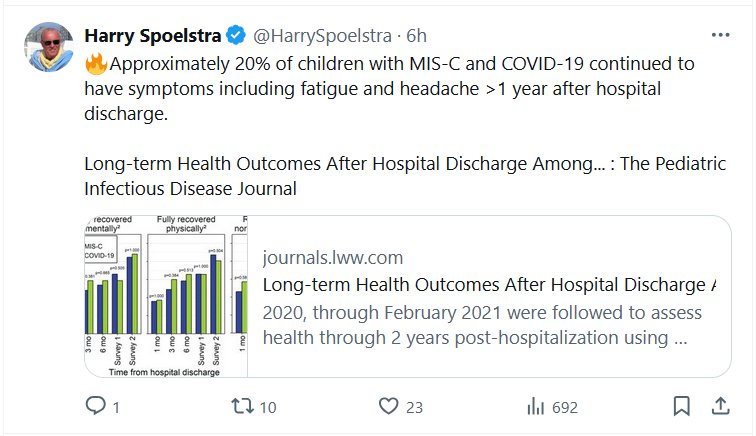Like the tweet with heart icon

tap(389, 406)
